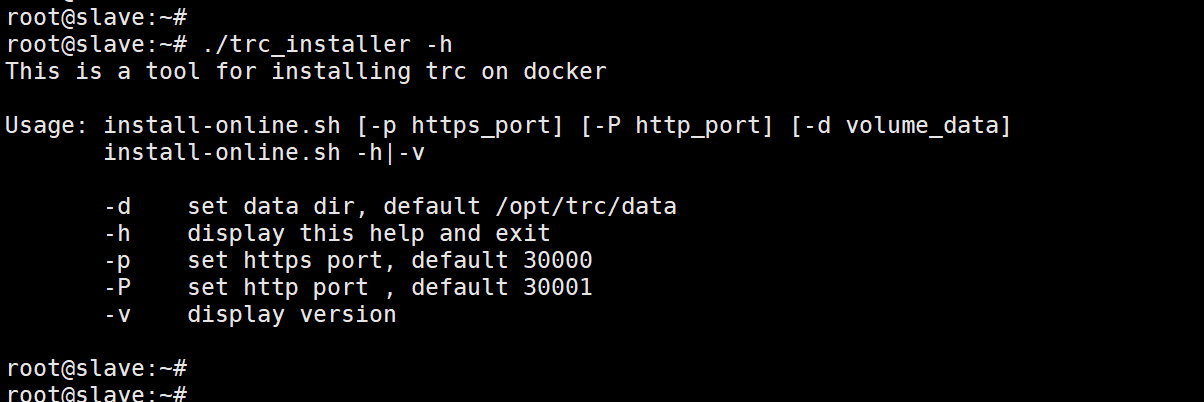Click the -v option flag
Screen dimensions: 1204x402
117,314
